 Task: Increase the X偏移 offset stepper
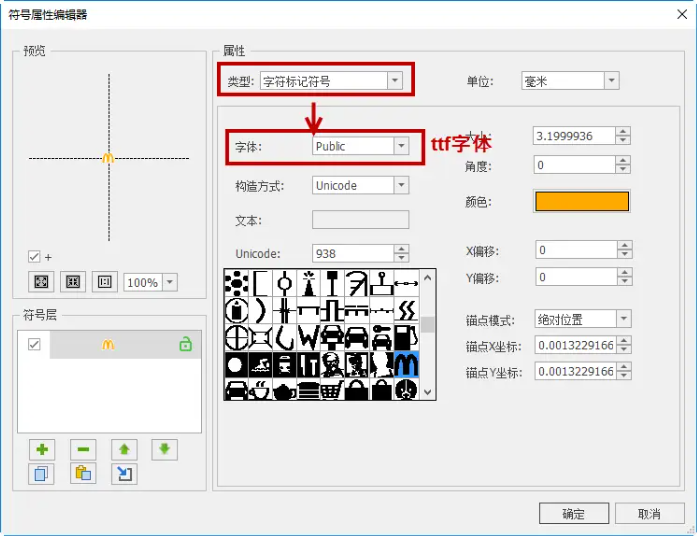(625, 245)
